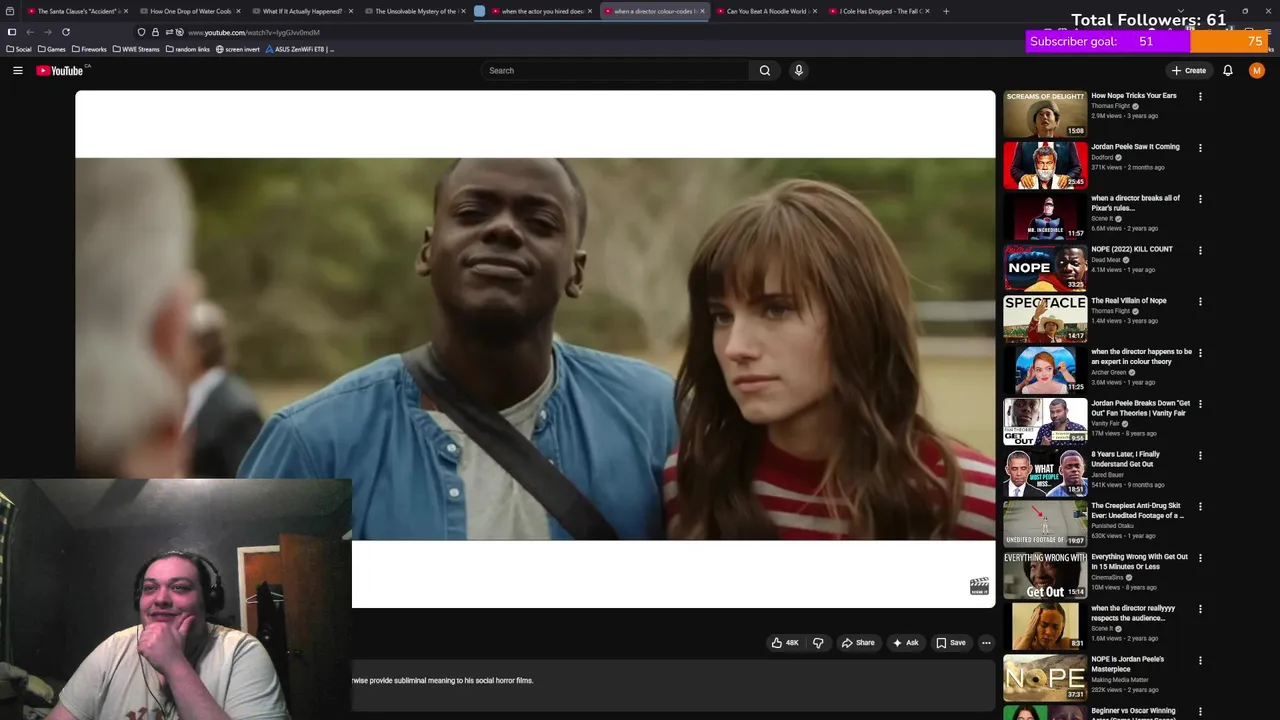Viewport: 1280px width, 720px height.
Task: Click the 'Archer Green' channel name
Action: point(1109,372)
